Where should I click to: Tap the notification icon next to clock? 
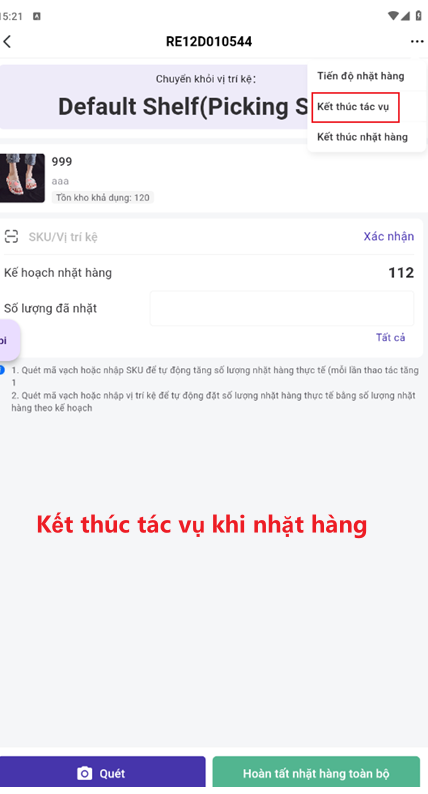[36, 16]
